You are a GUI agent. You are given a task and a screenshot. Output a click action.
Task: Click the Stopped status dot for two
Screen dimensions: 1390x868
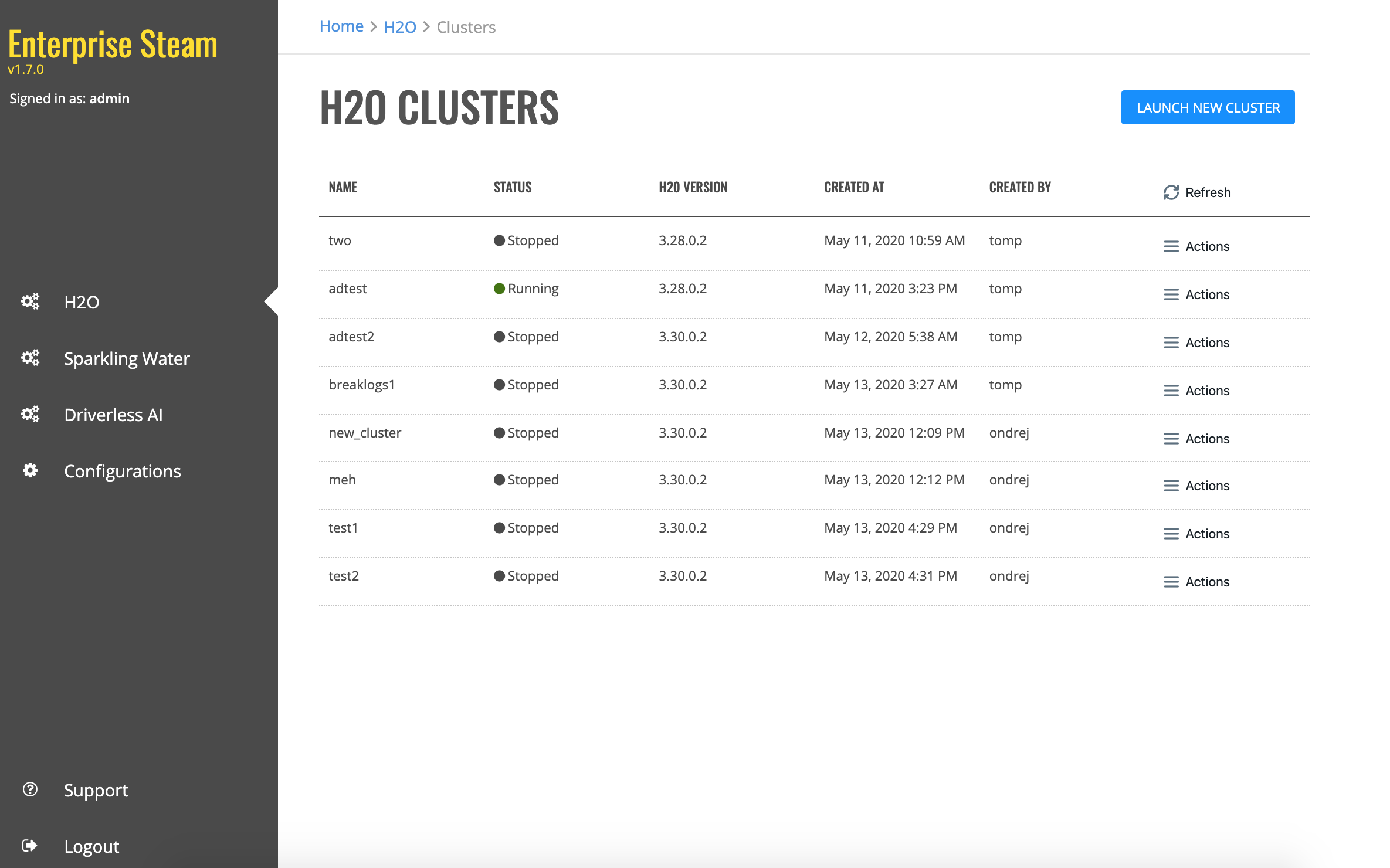point(499,240)
